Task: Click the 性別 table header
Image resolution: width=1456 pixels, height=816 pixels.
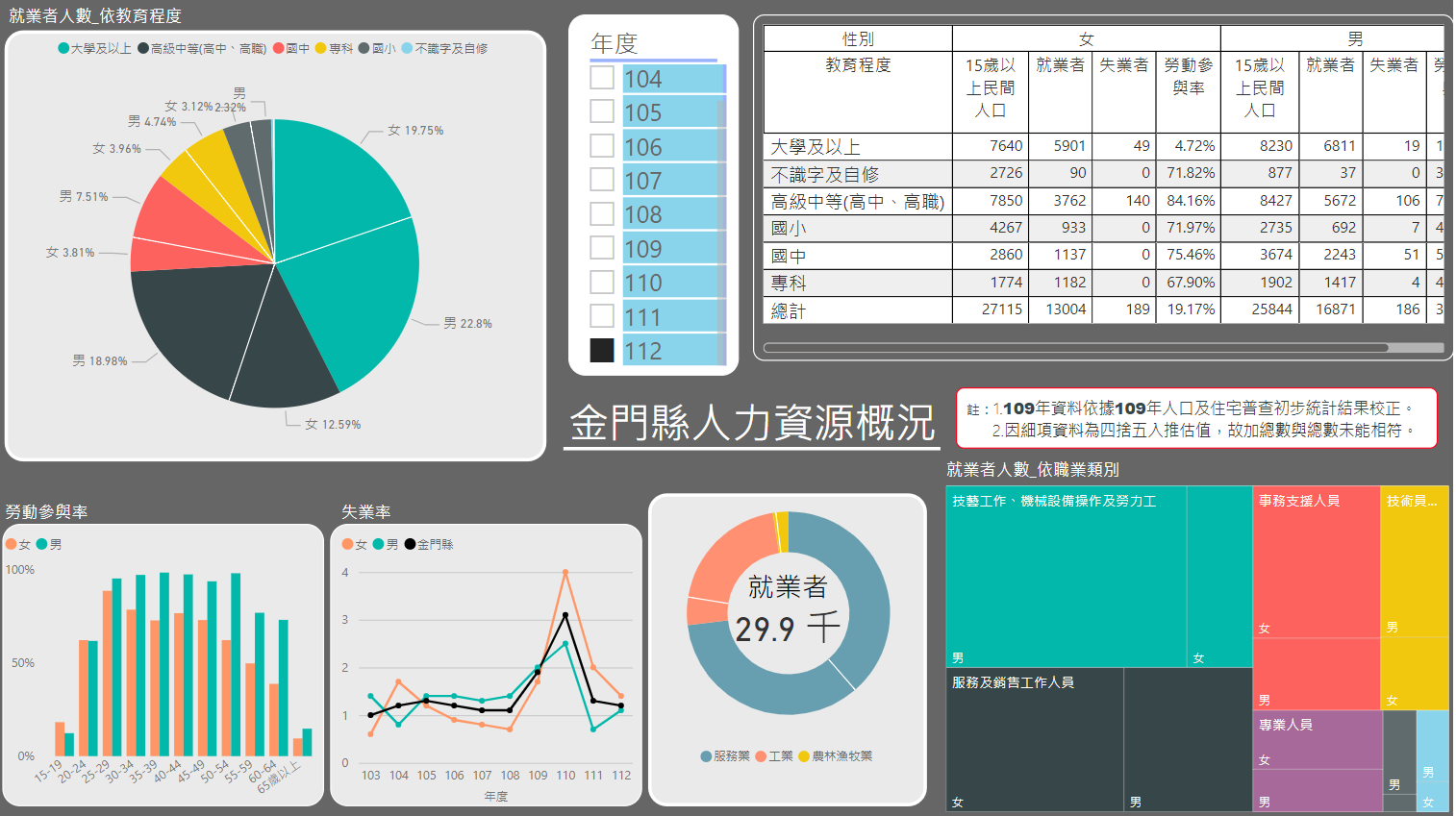Action: click(858, 38)
